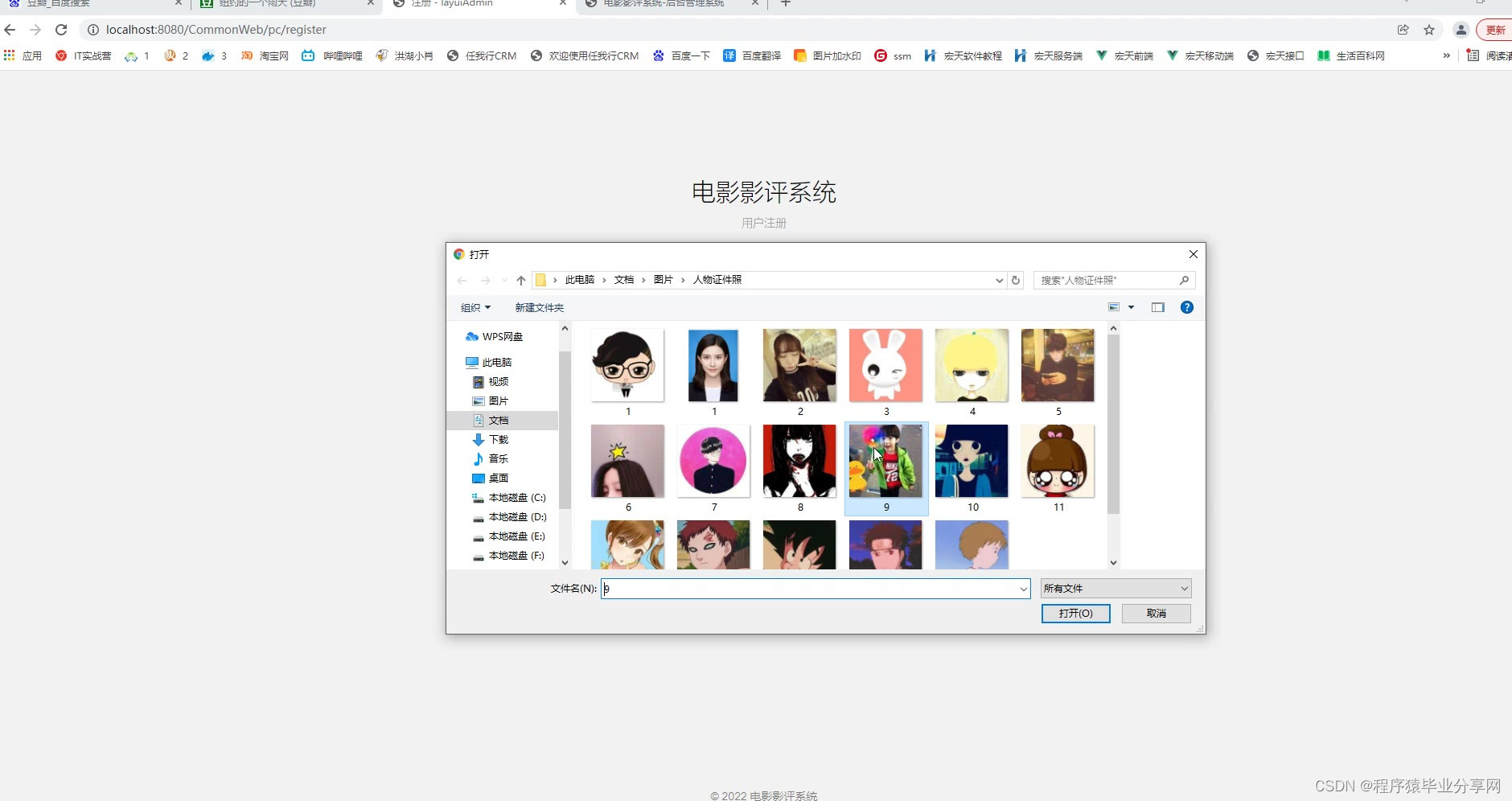The width and height of the screenshot is (1512, 801).
Task: Select 视频 folder in the sidebar
Action: coord(491,381)
